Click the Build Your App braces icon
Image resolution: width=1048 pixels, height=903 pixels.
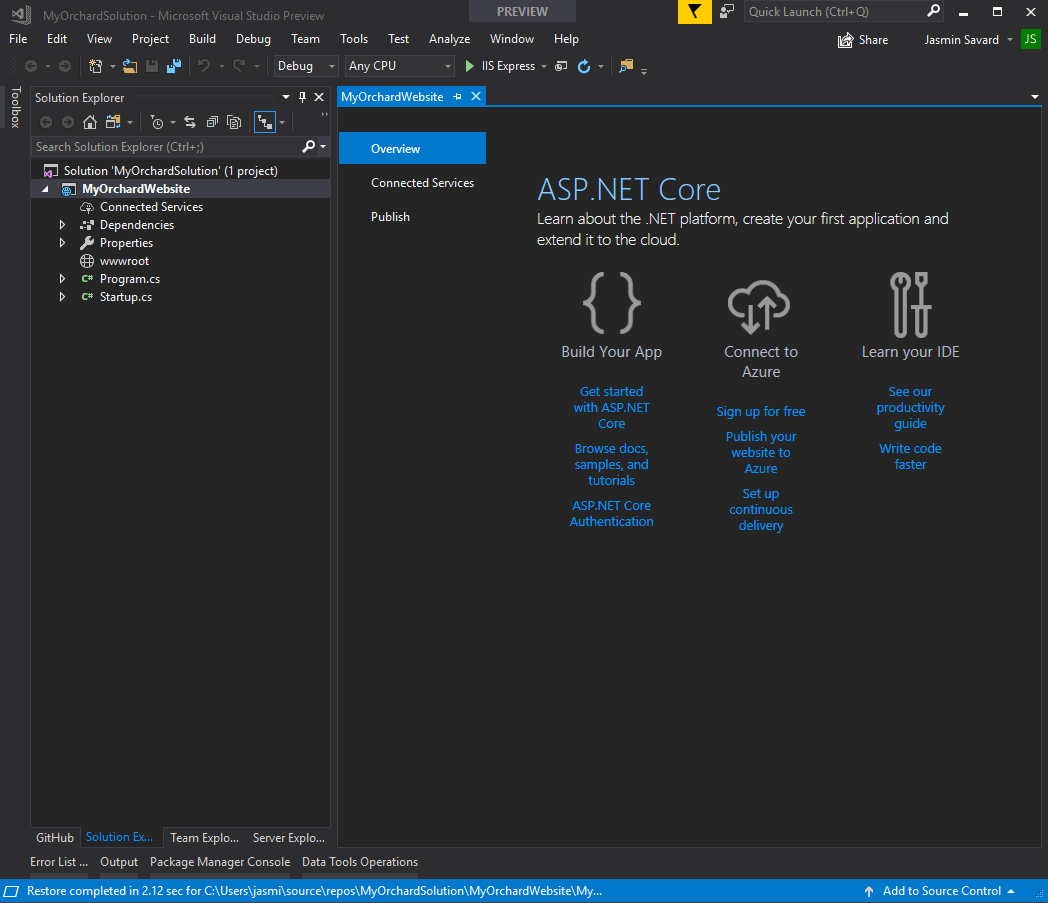click(x=612, y=303)
